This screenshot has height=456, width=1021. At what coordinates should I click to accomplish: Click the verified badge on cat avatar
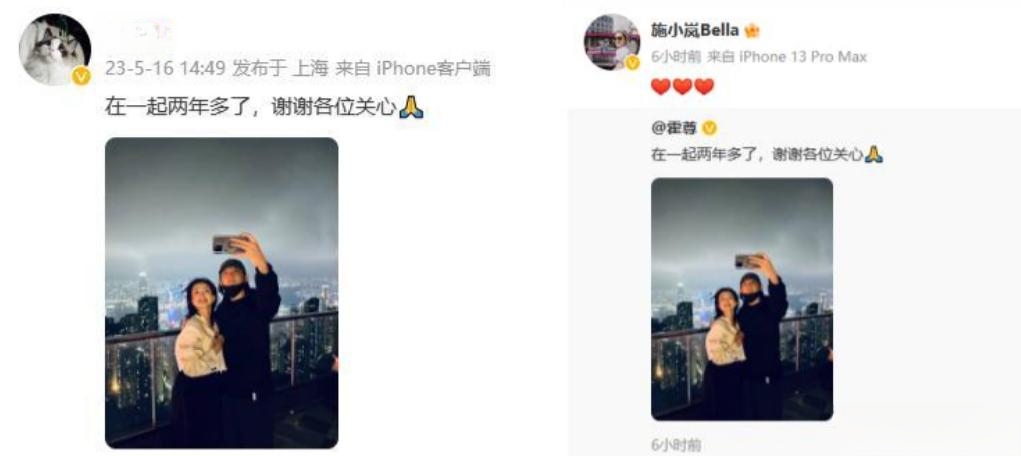pyautogui.click(x=81, y=77)
